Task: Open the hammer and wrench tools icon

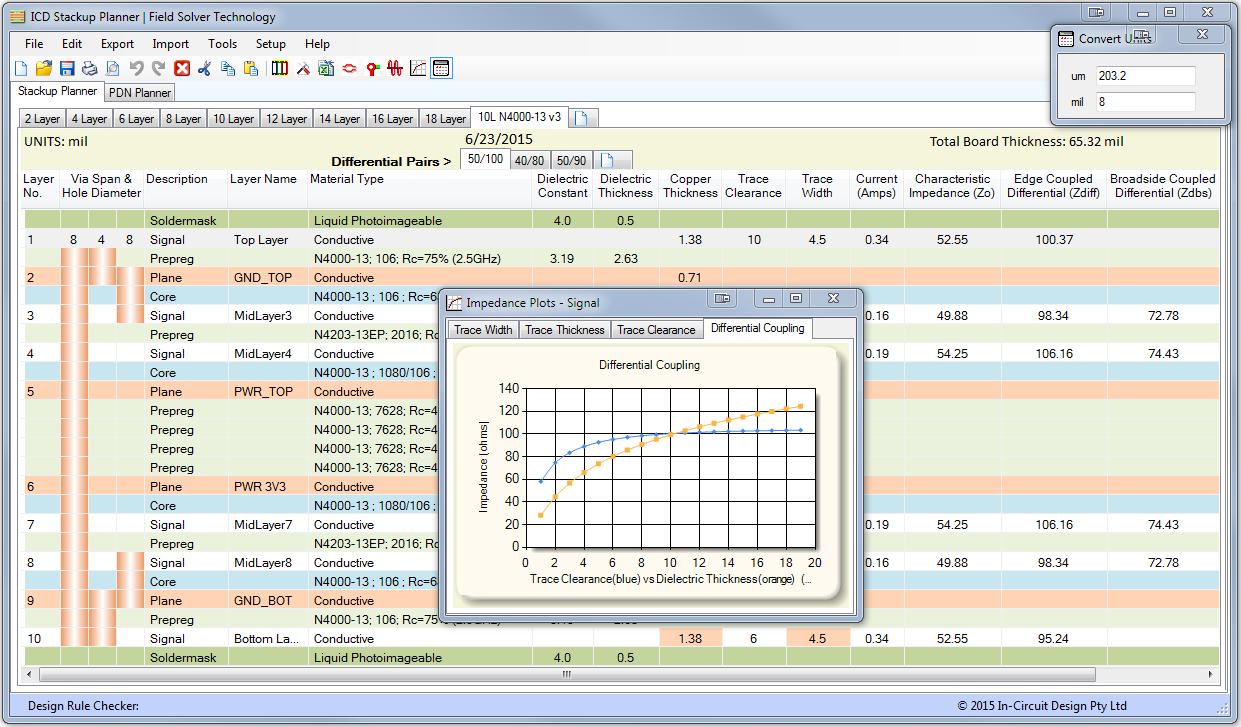Action: [x=303, y=69]
